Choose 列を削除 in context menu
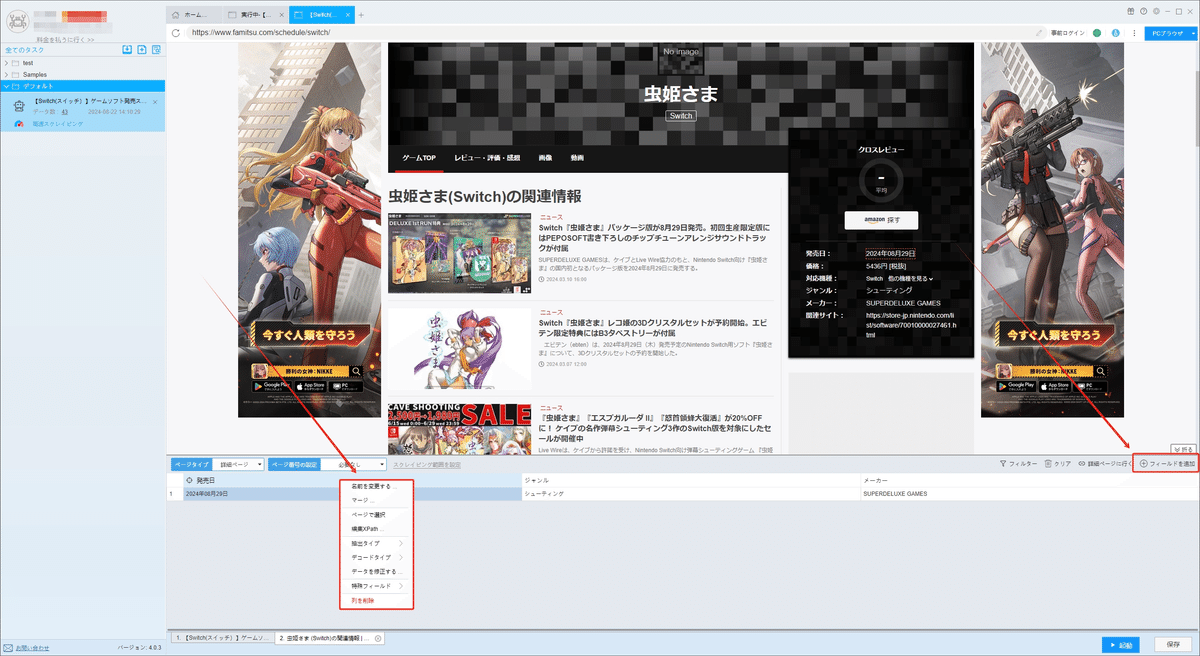 (375, 599)
